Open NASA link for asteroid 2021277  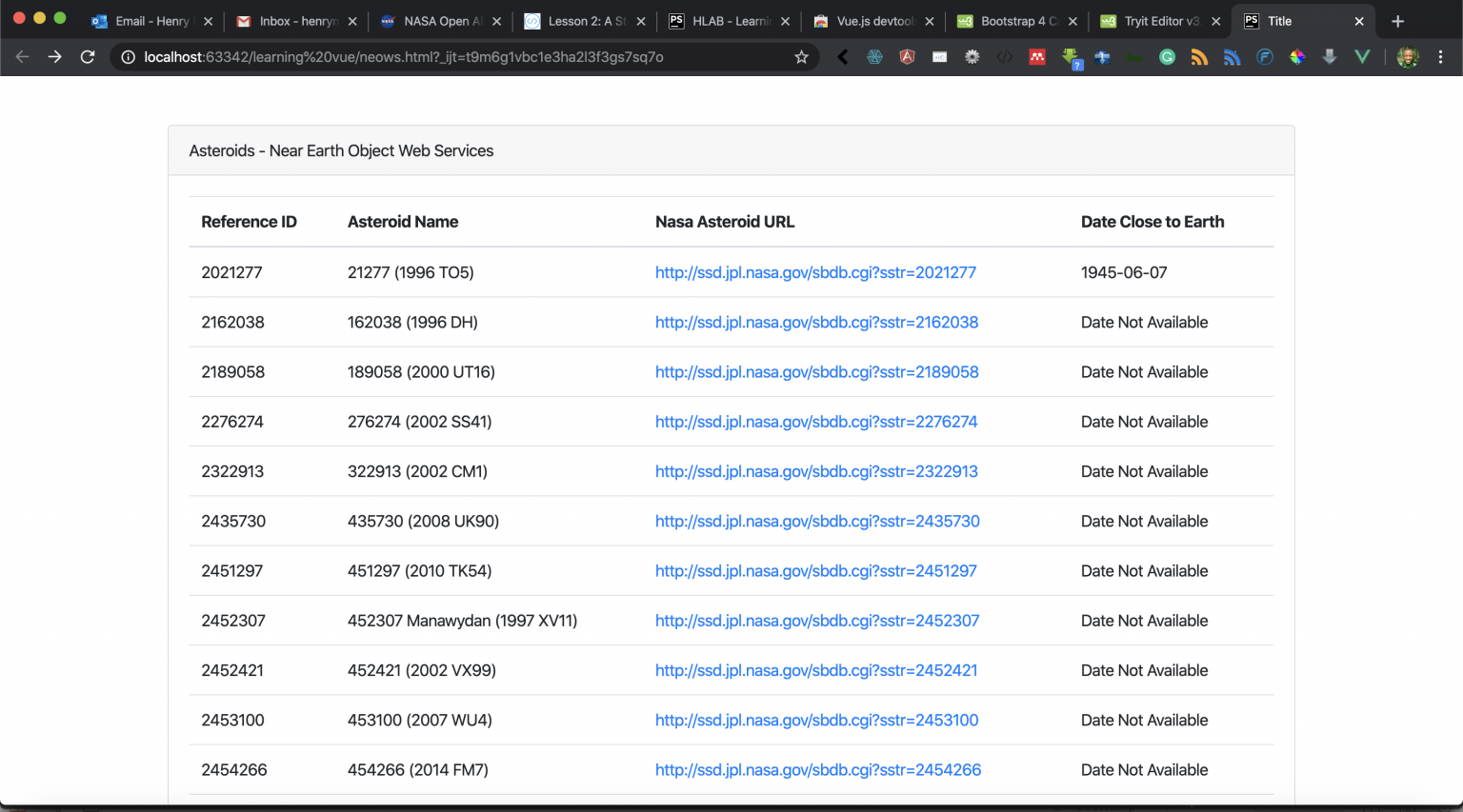coord(815,272)
